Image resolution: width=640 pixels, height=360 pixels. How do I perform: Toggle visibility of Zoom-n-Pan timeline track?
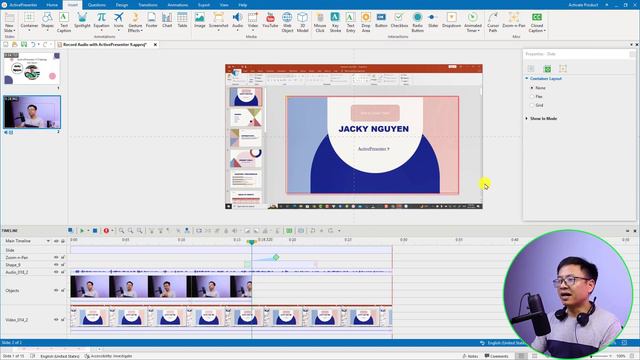[x=56, y=258]
